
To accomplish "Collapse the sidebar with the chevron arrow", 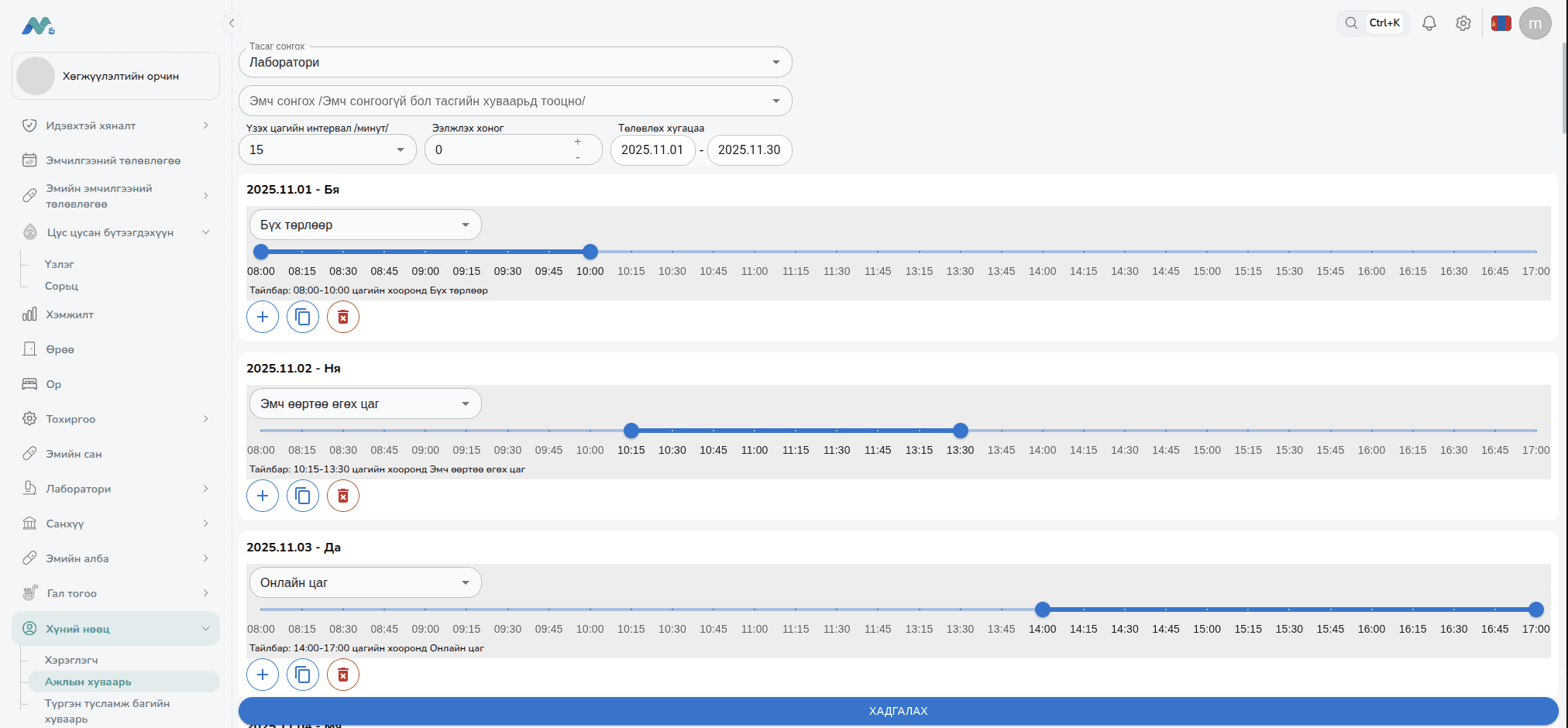I will point(232,23).
